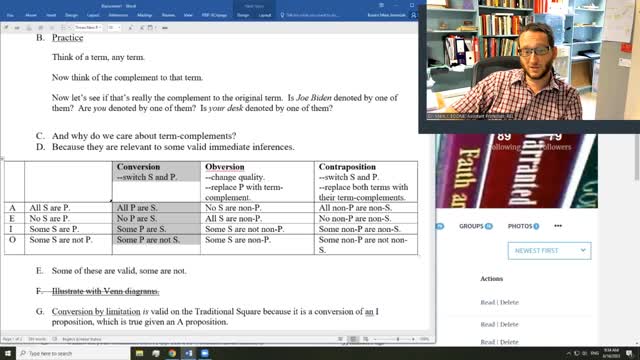Click the cell 'Some S are not non-P.'

pos(258,229)
